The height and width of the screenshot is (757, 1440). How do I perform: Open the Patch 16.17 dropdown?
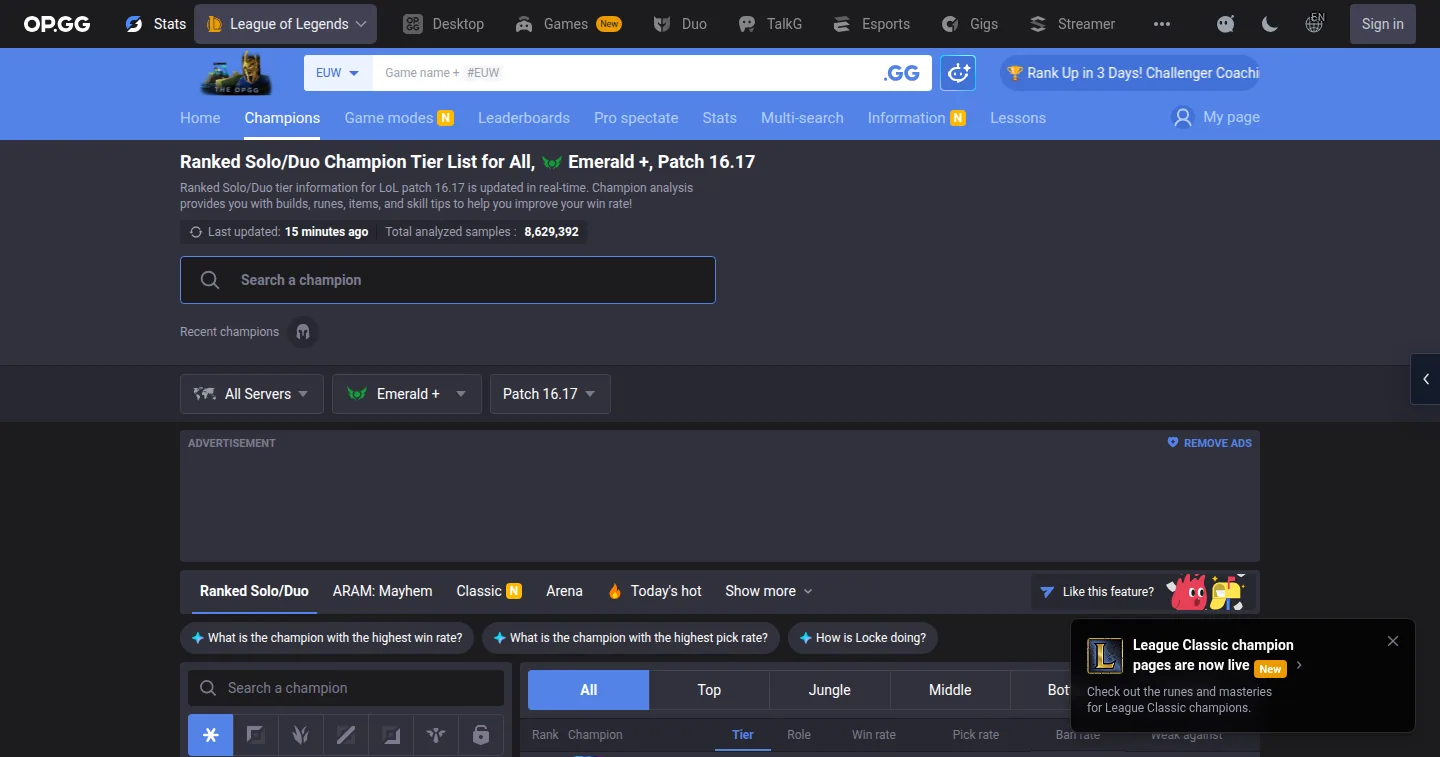point(550,394)
